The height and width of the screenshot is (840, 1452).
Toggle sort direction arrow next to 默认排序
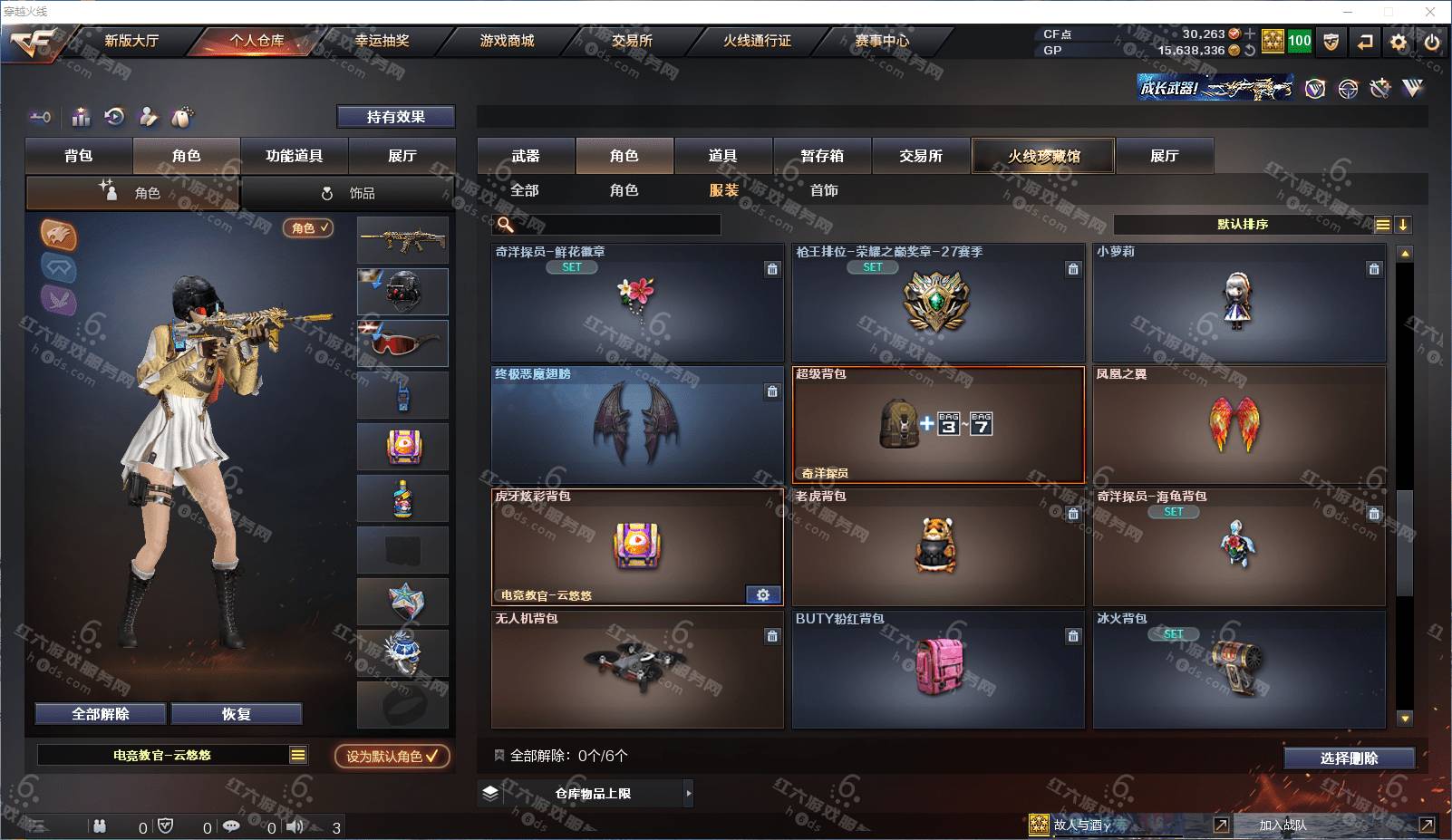(1403, 225)
